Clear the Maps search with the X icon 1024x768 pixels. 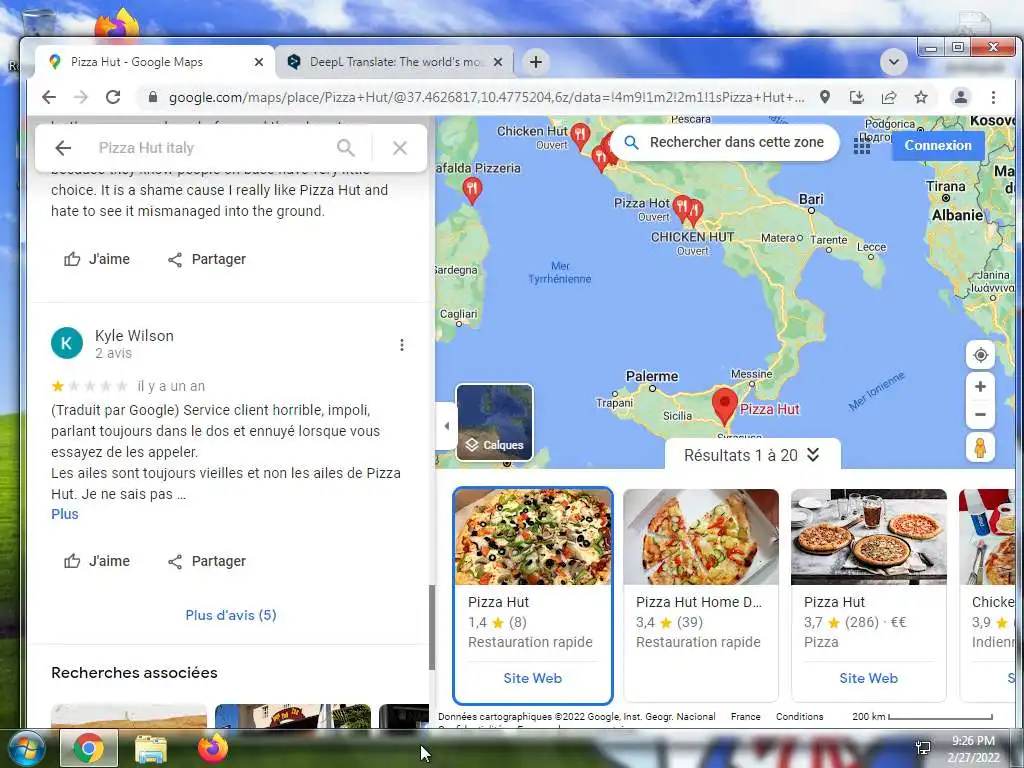tap(400, 148)
